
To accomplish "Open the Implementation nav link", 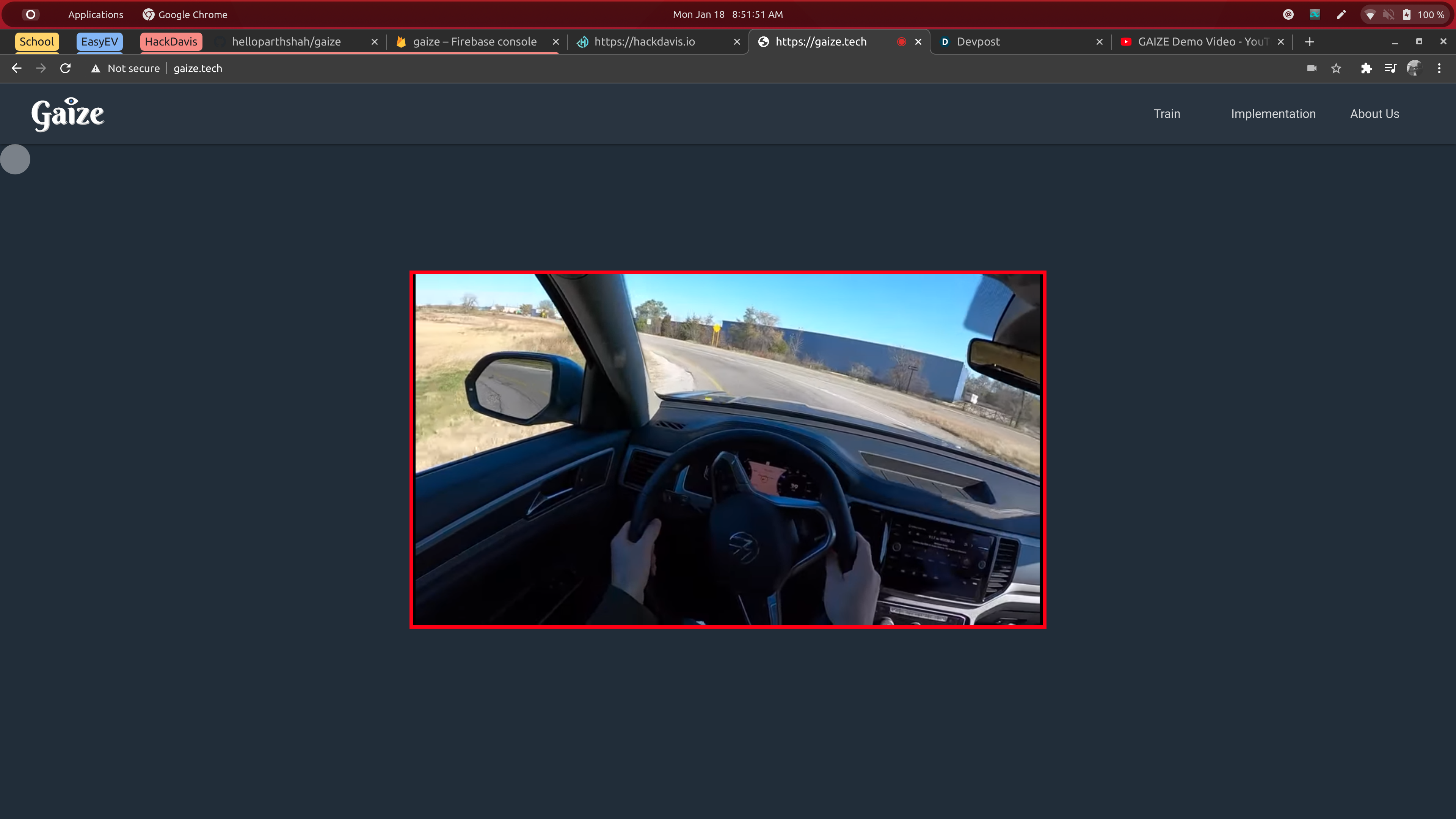I will 1273,114.
